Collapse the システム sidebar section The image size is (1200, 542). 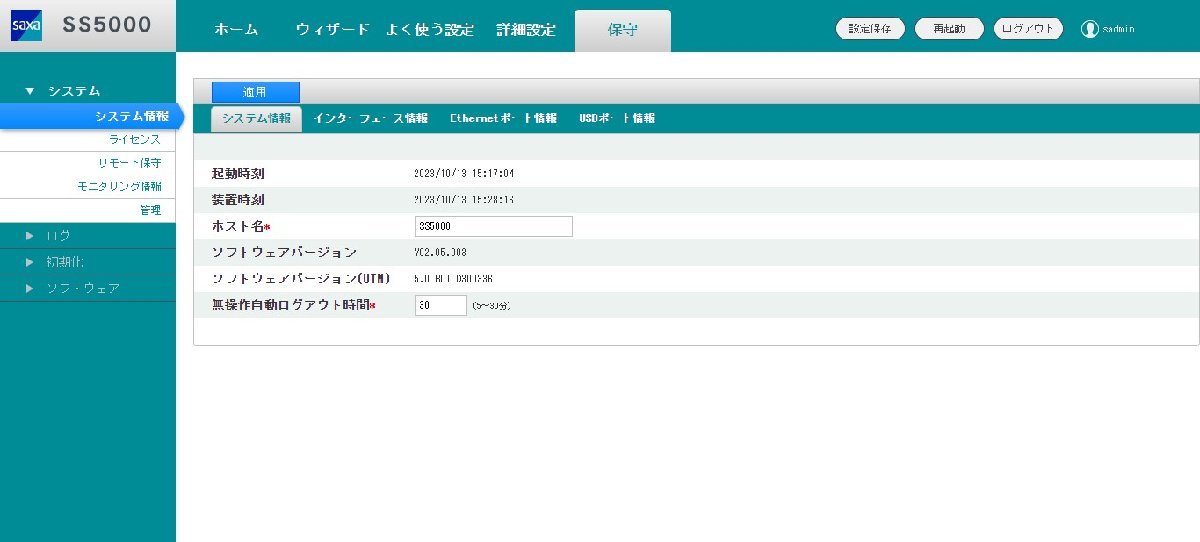point(30,91)
